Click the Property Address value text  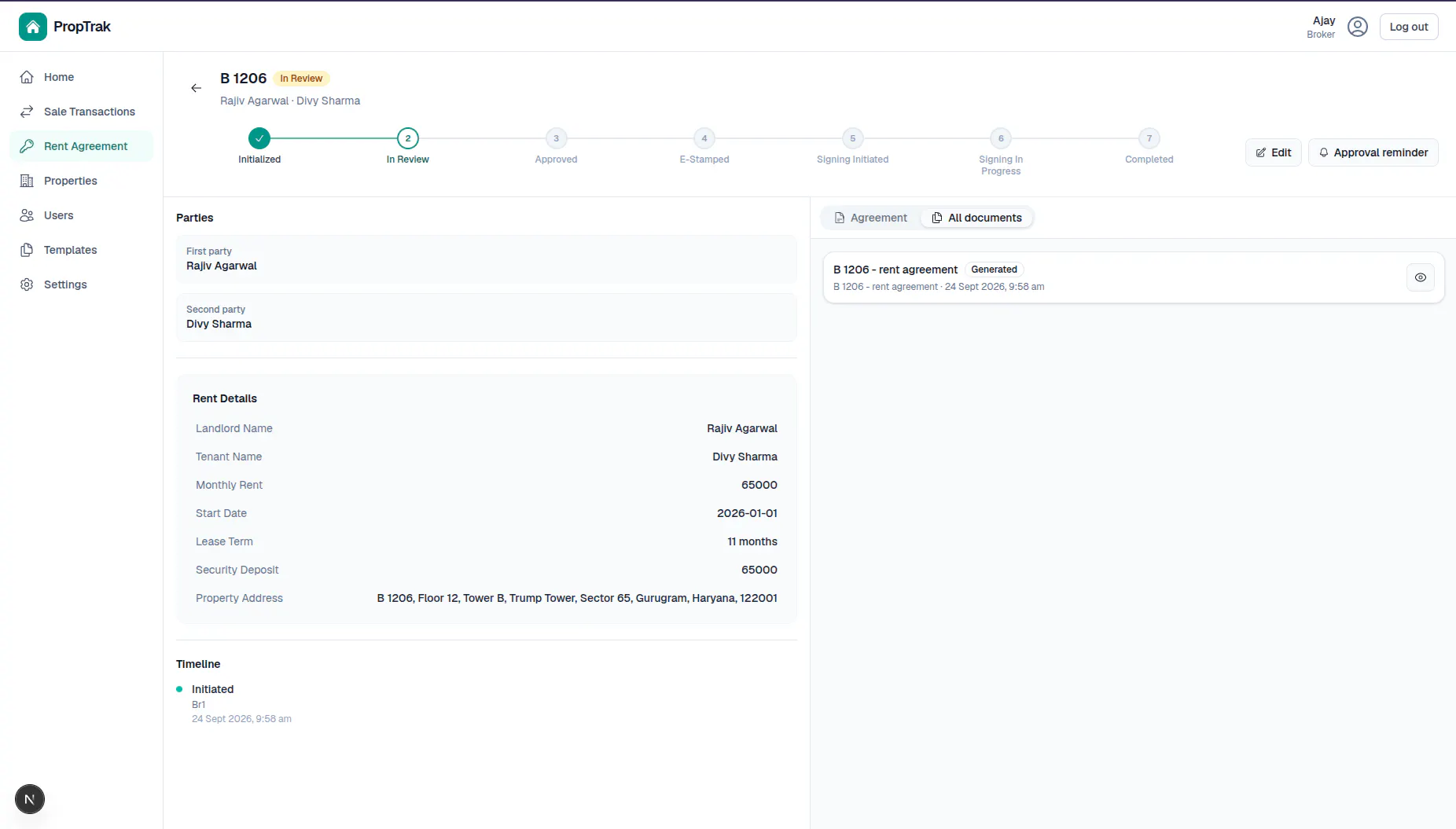577,598
